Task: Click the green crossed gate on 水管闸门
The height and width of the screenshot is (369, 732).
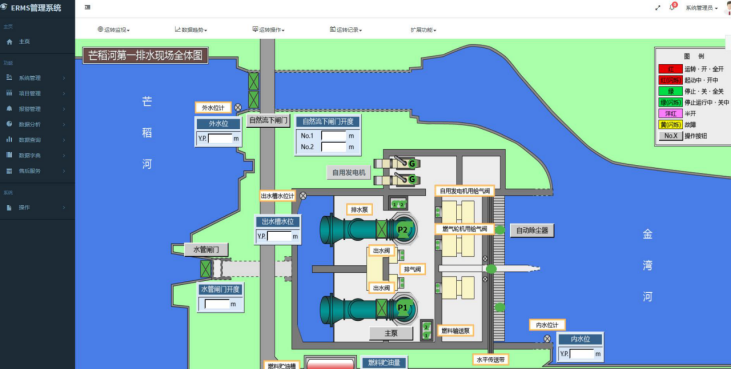Action: pyautogui.click(x=206, y=269)
